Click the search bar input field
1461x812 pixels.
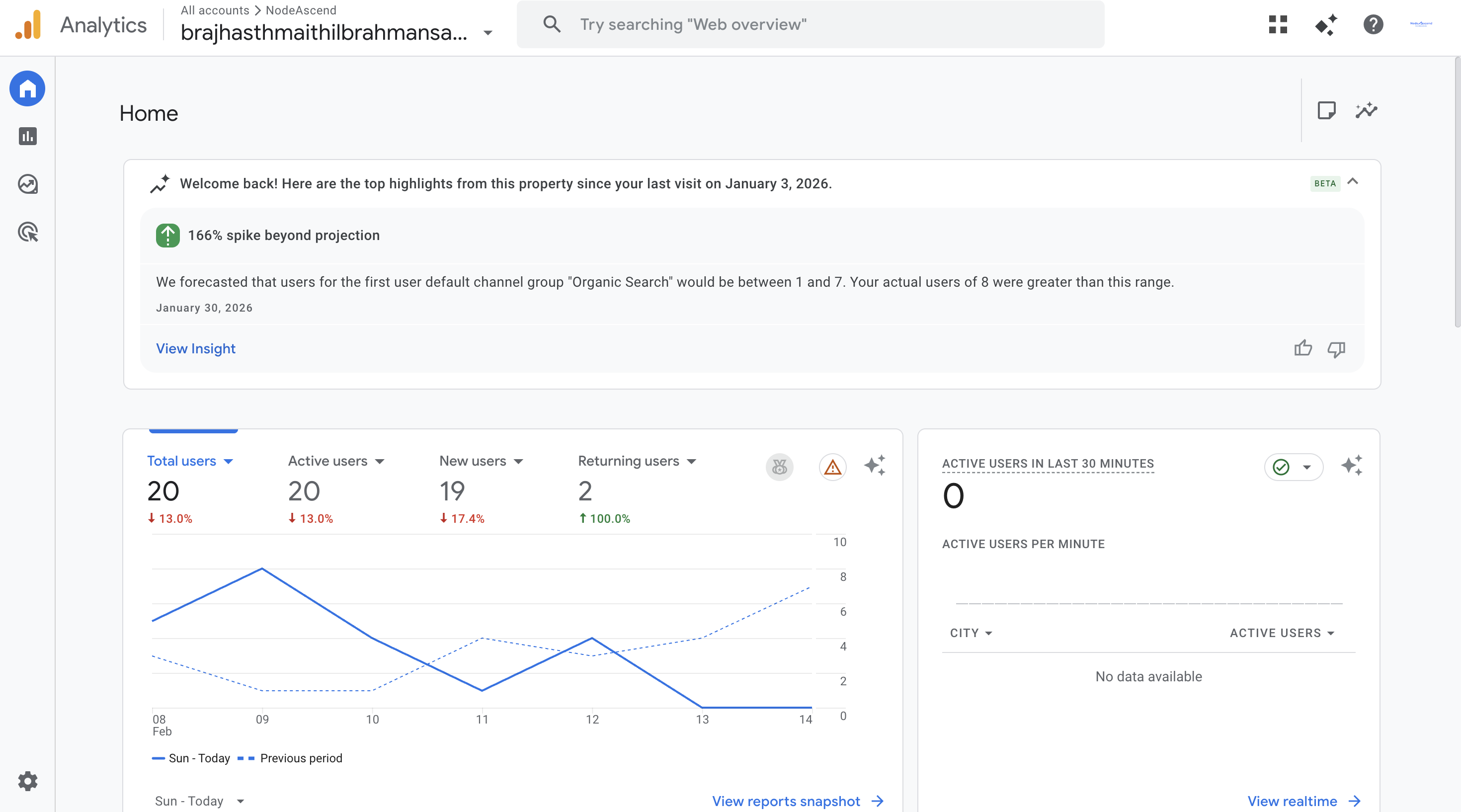(810, 24)
